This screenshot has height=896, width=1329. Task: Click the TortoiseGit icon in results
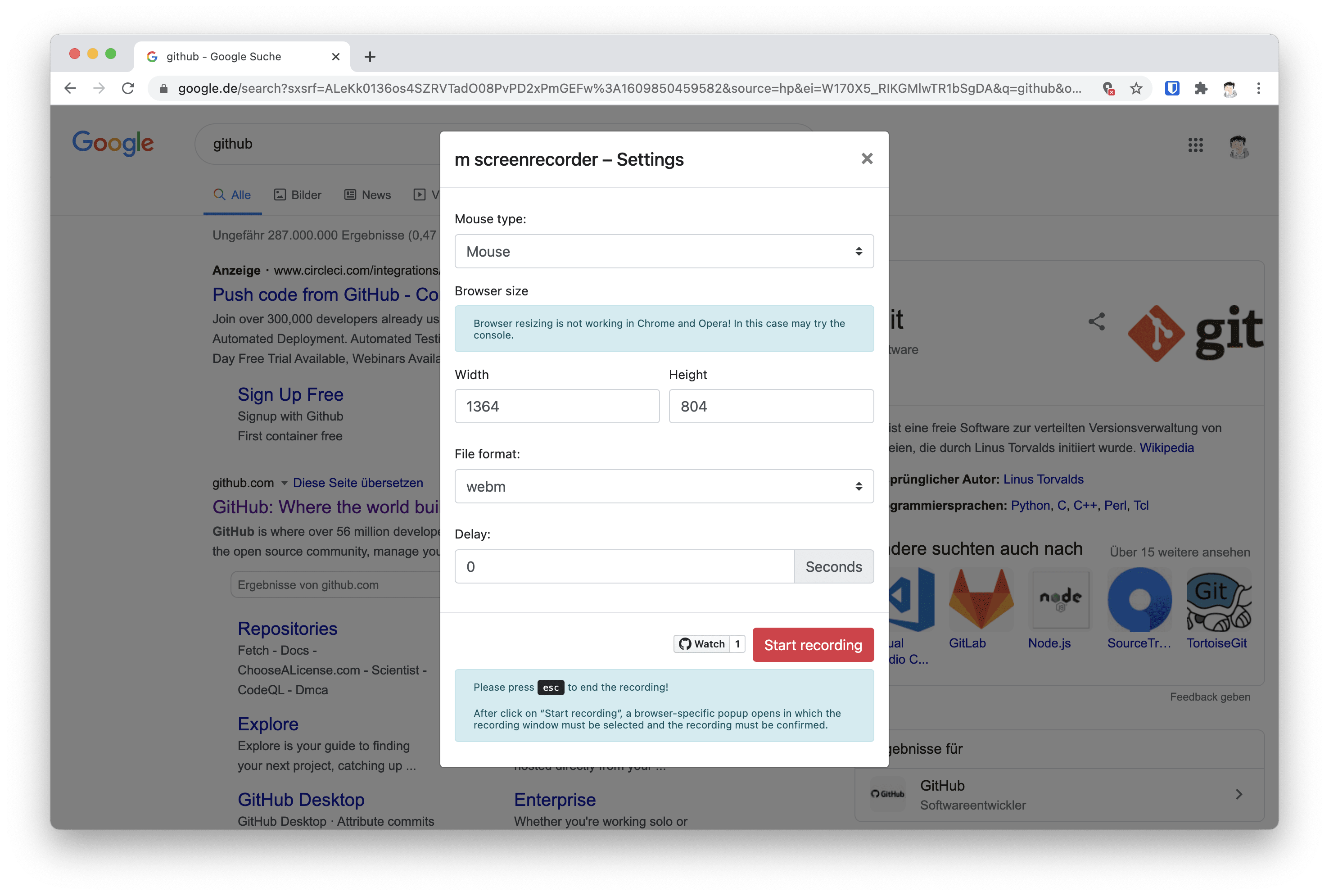point(1217,601)
